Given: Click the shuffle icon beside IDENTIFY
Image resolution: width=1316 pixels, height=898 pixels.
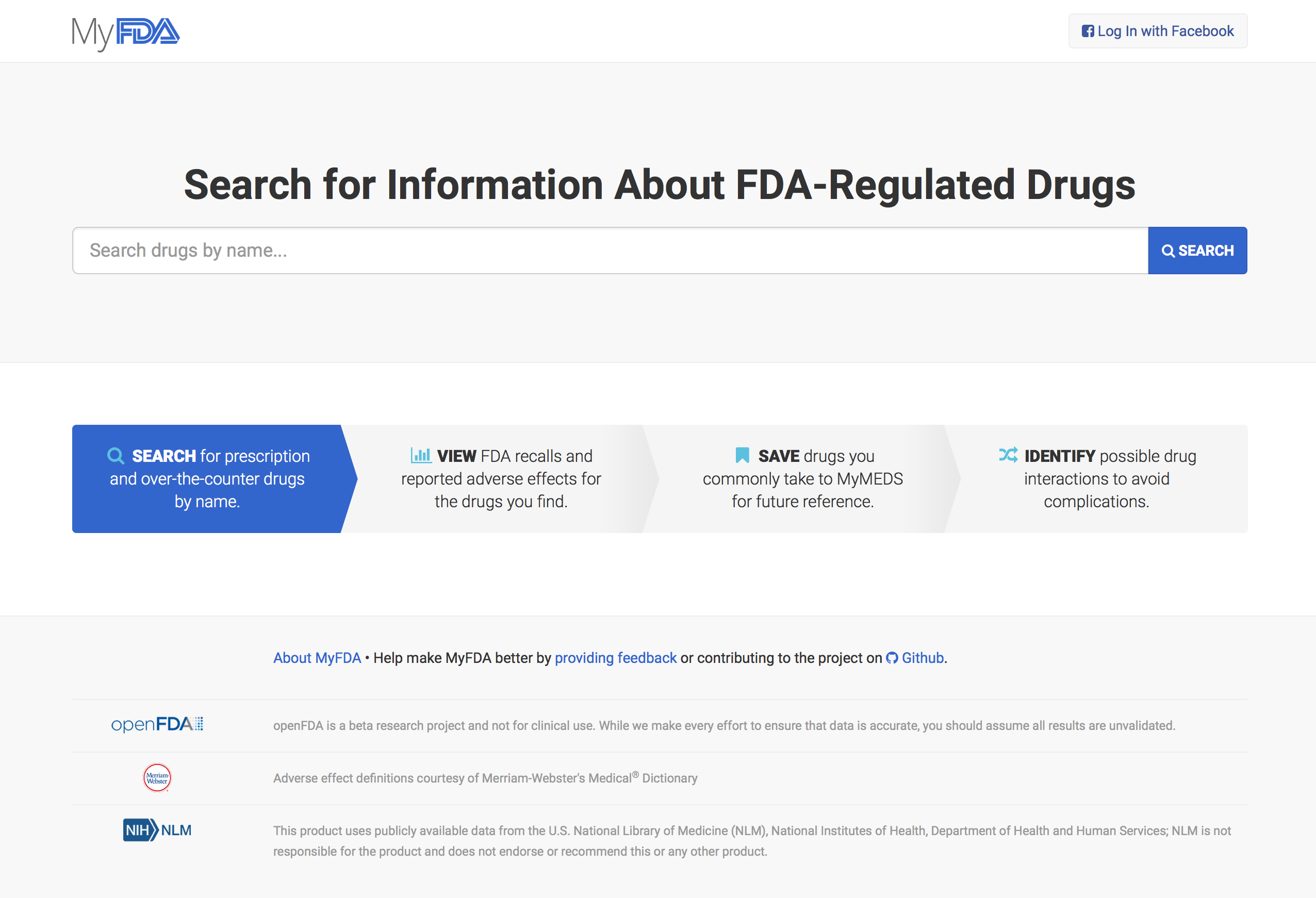Looking at the screenshot, I should (1008, 455).
